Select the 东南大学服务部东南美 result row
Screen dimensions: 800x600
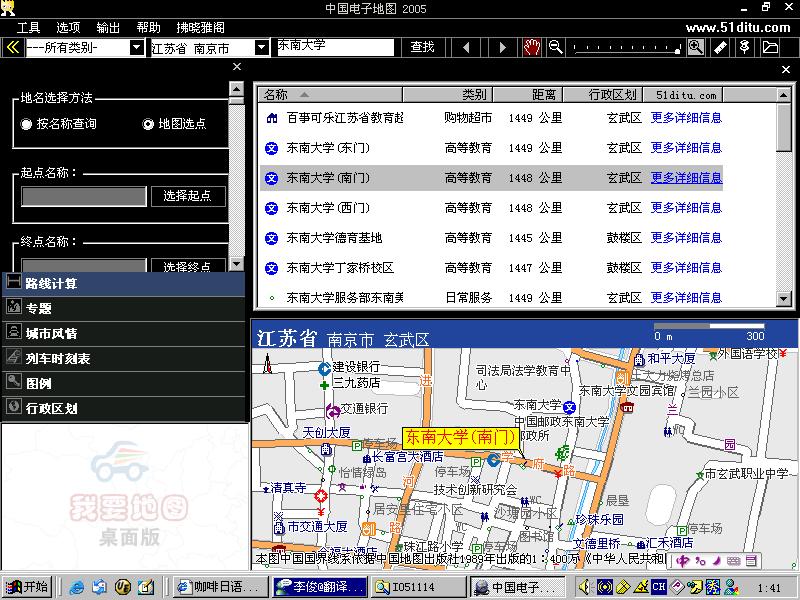(491, 298)
